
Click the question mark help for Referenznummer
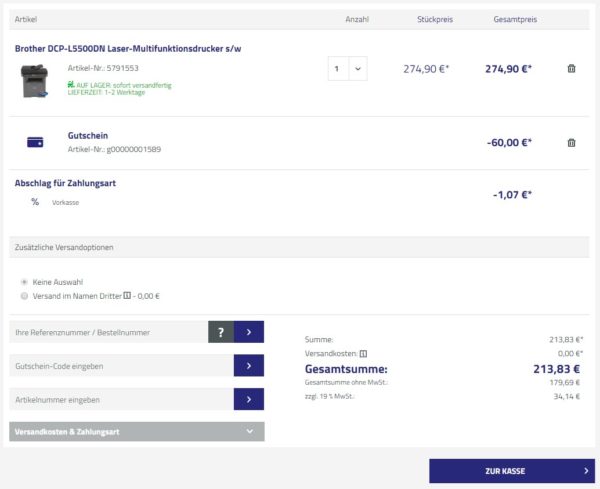pos(221,332)
